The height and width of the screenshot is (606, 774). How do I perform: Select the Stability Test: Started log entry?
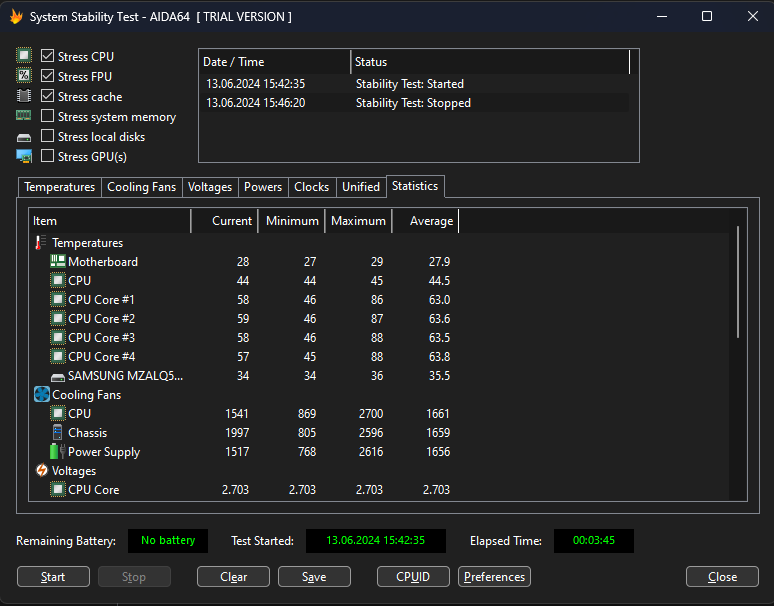(x=415, y=84)
